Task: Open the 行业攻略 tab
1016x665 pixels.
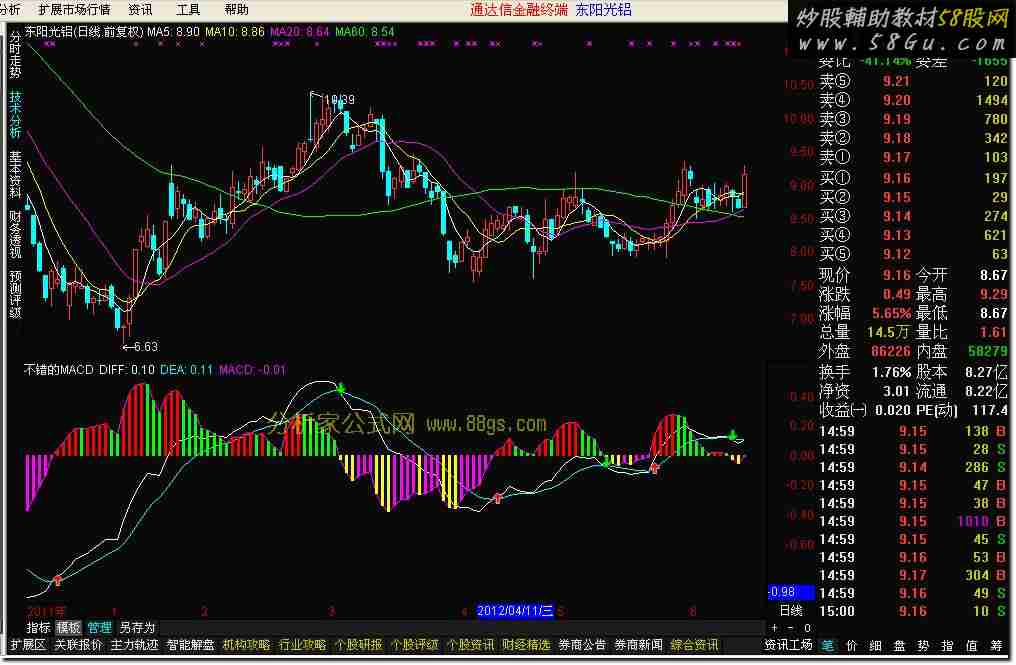Action: click(302, 645)
